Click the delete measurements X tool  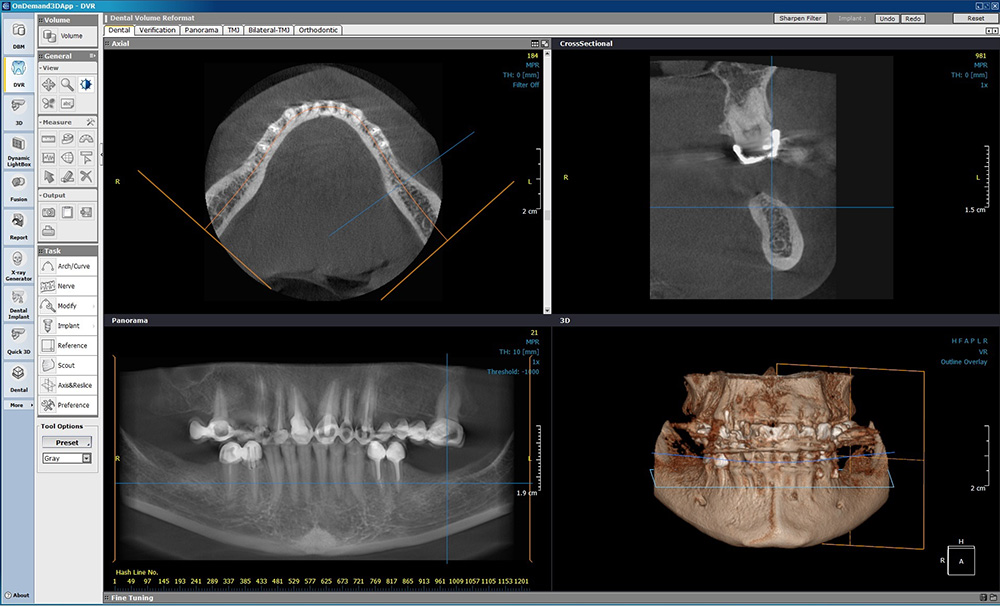[x=86, y=177]
